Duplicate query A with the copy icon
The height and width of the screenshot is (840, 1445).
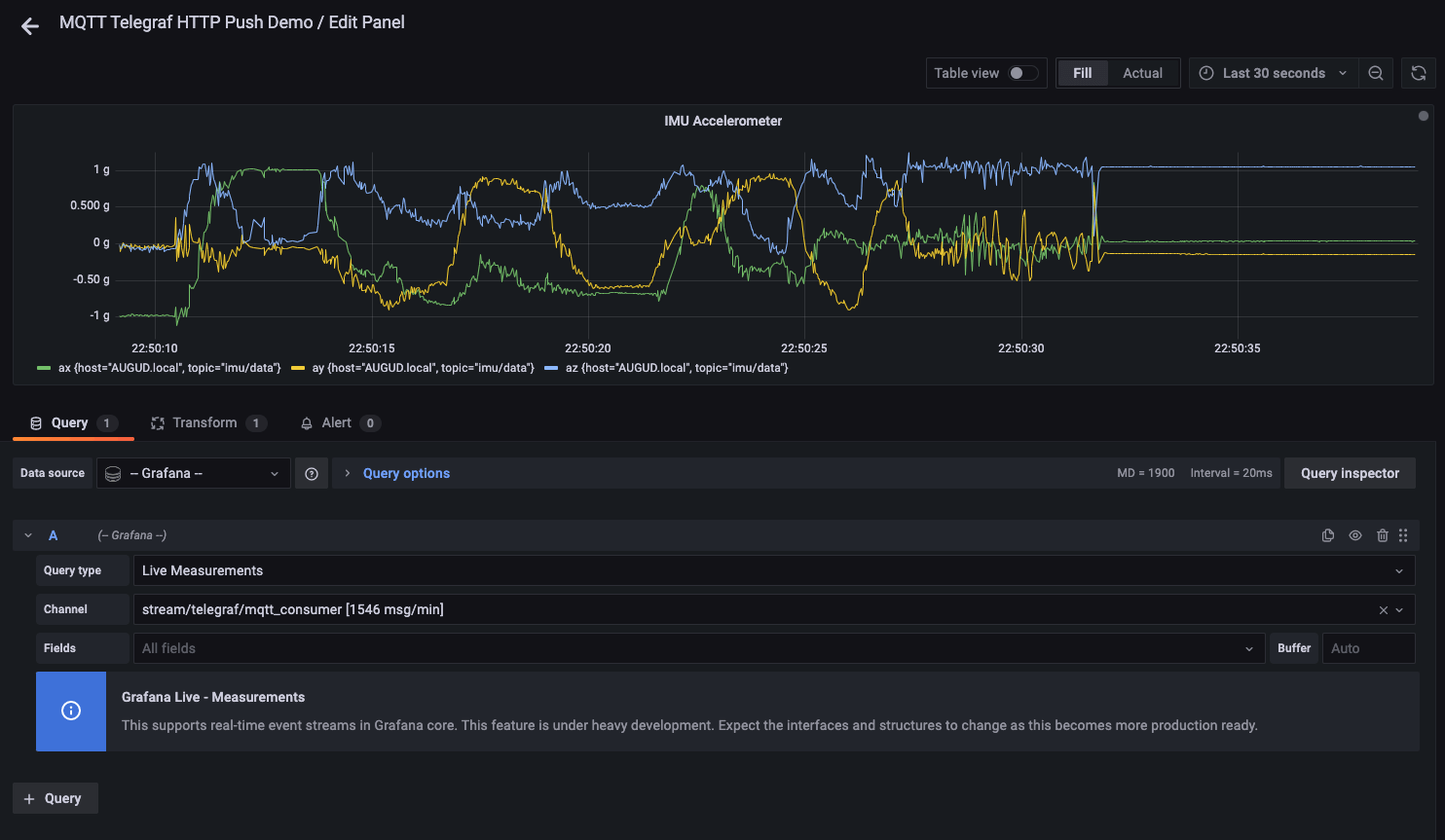coord(1328,535)
